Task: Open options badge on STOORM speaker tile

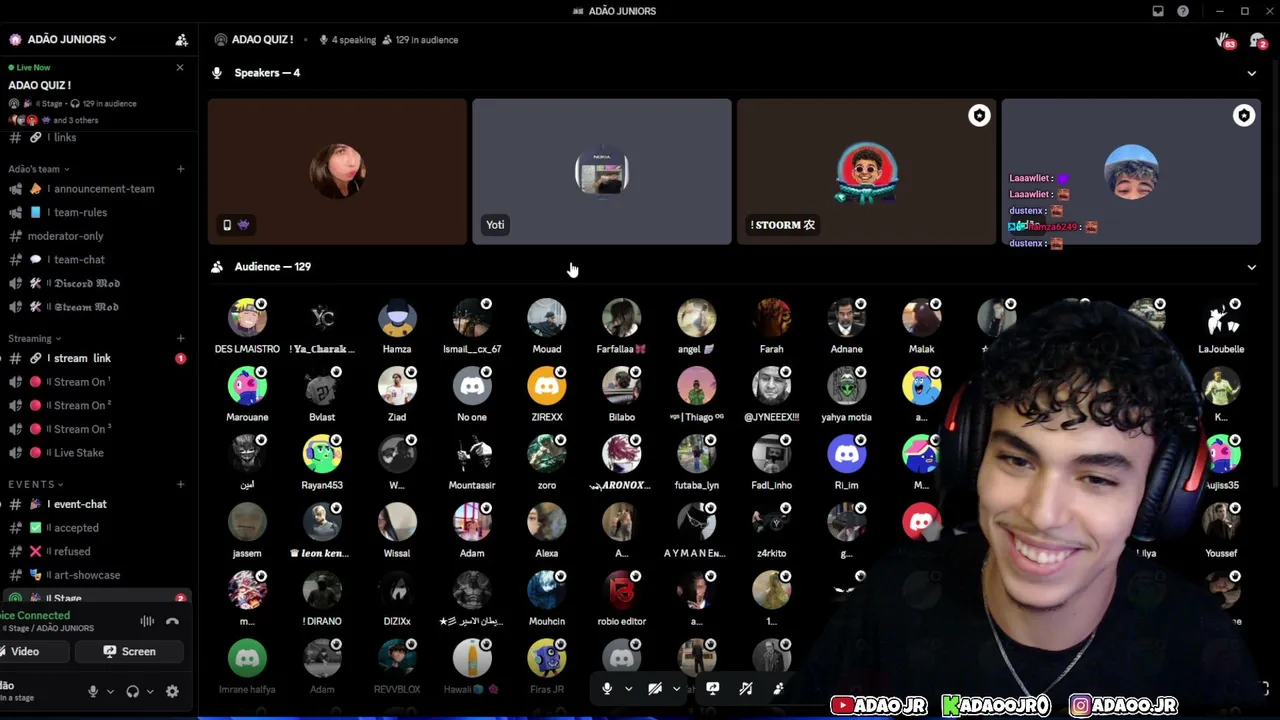Action: click(x=979, y=116)
